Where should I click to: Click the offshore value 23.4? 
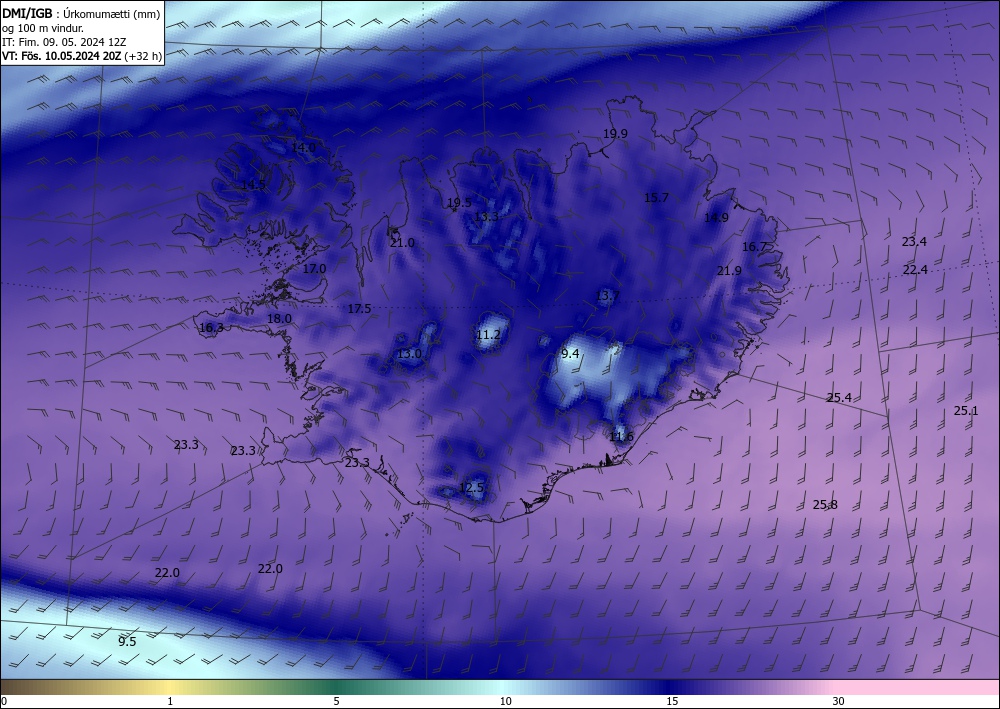click(x=915, y=242)
